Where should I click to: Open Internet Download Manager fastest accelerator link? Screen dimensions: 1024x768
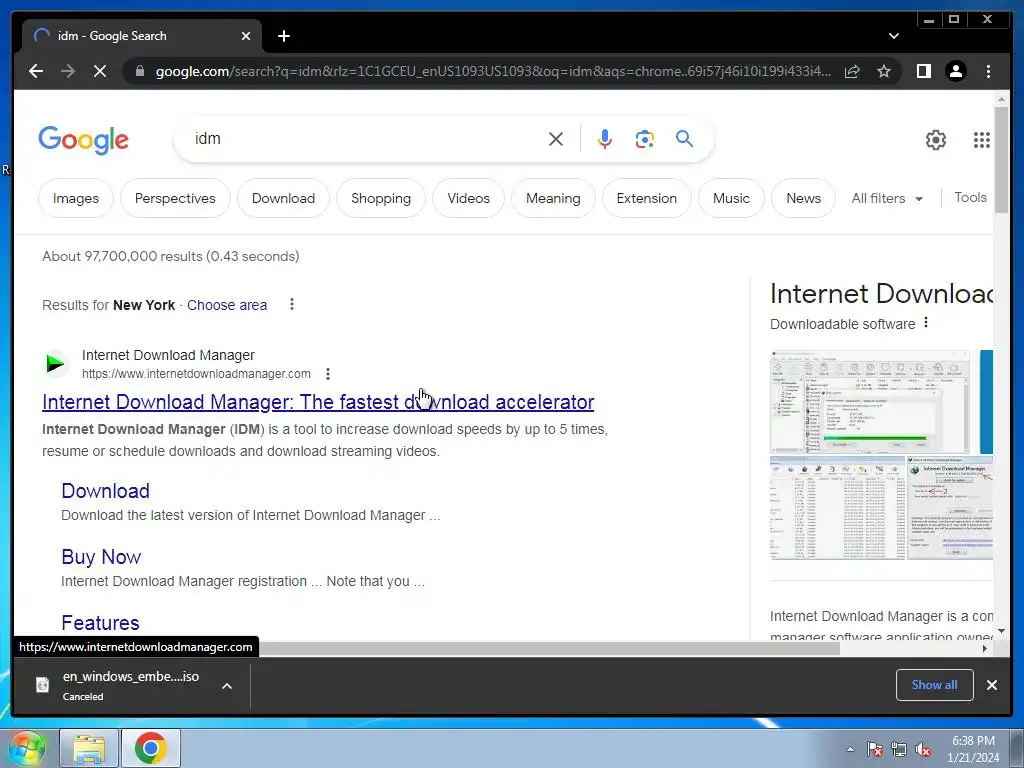[x=318, y=402]
